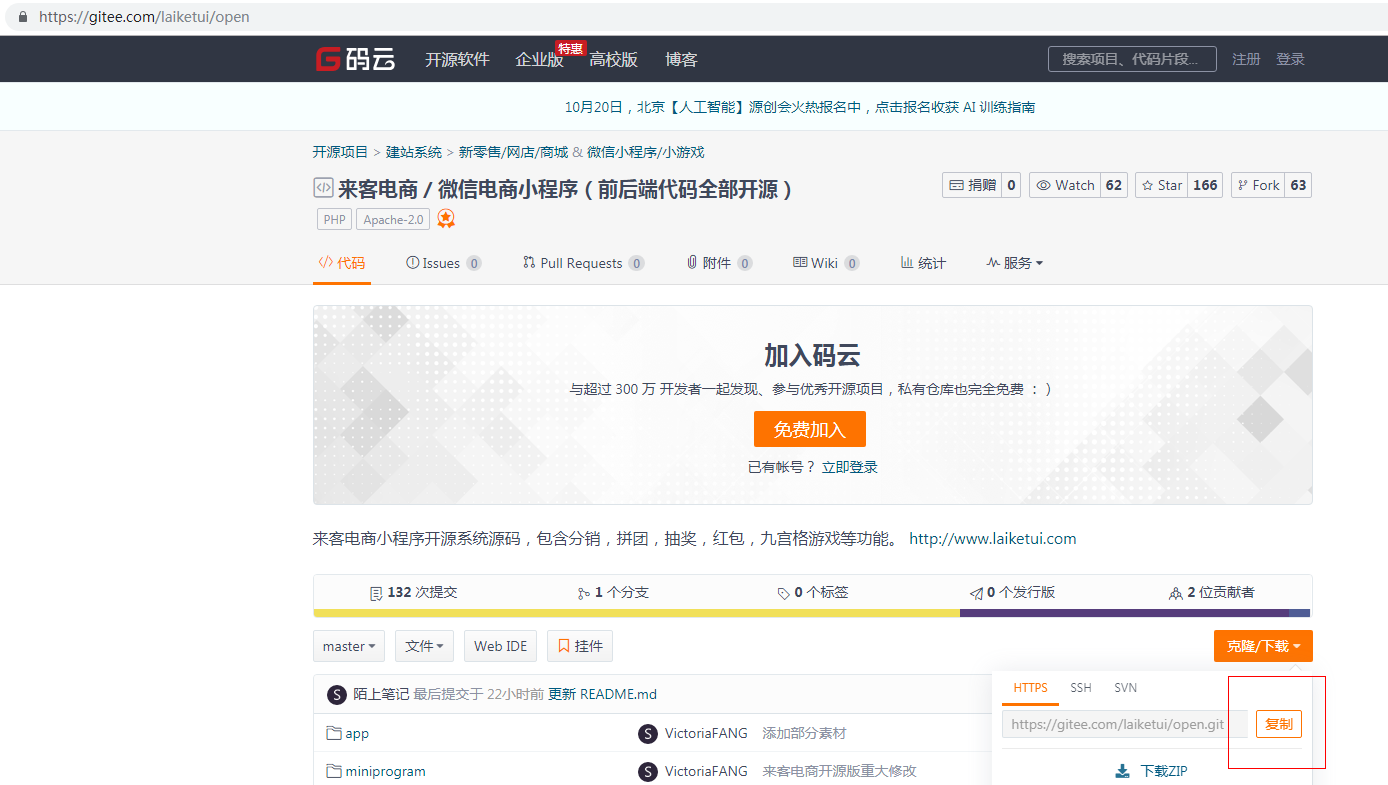1388x785 pixels.
Task: Toggle the 克隆/下载 dropdown button
Action: [1263, 646]
